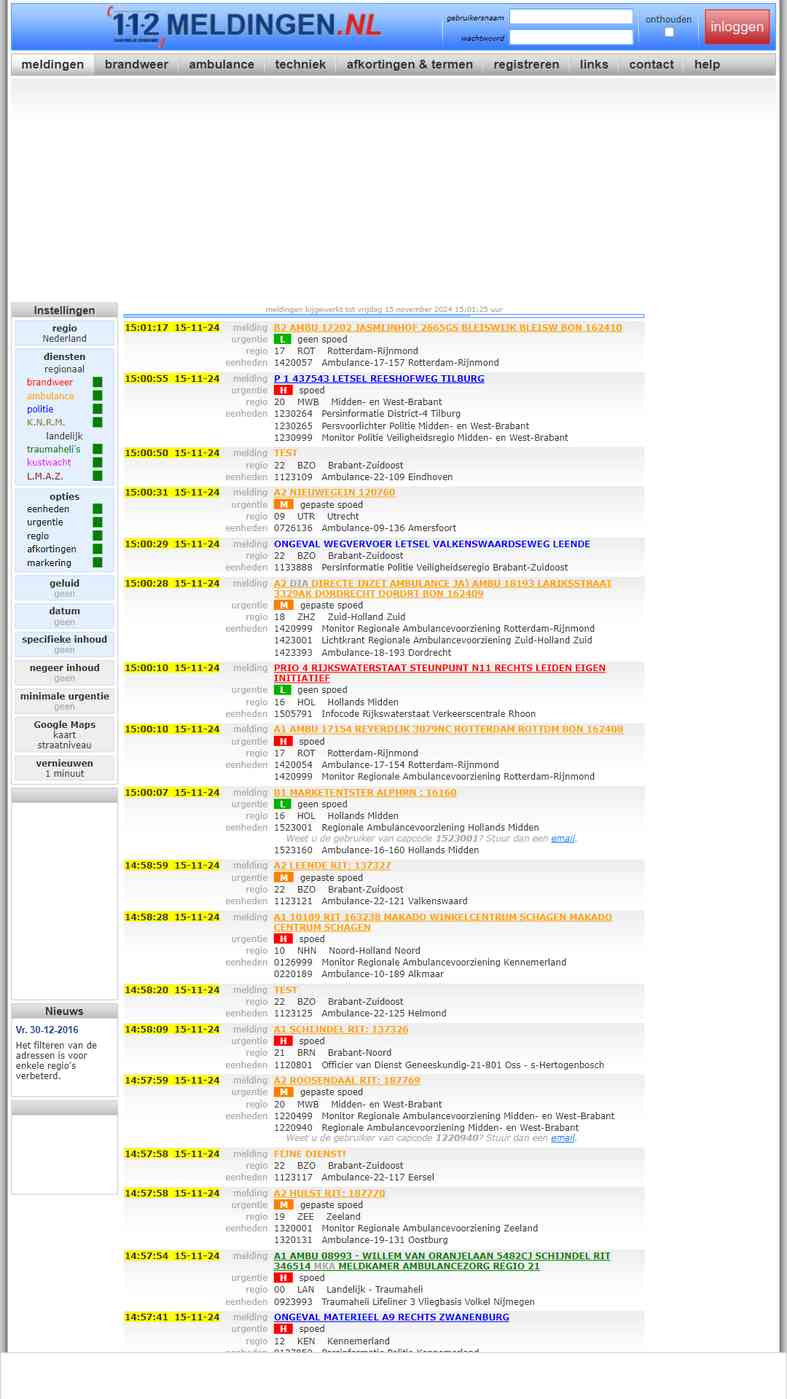
Task: Click the M urgency badge on the A2 Leende rit report
Action: click(283, 878)
